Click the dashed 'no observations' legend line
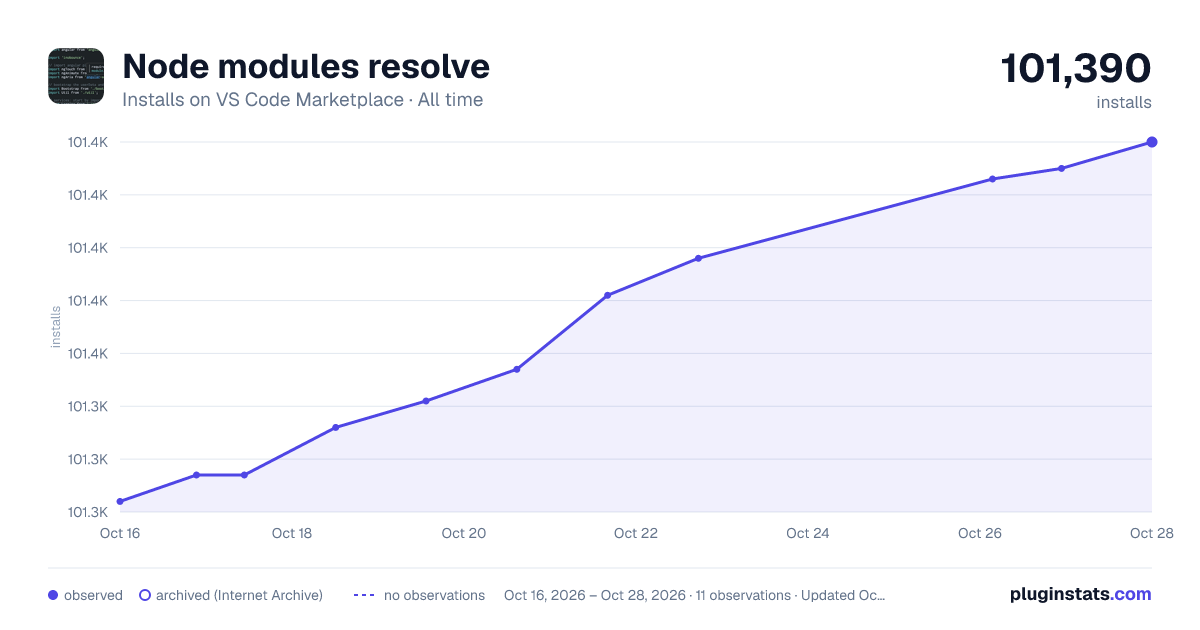This screenshot has width=1200, height=630. (x=364, y=595)
